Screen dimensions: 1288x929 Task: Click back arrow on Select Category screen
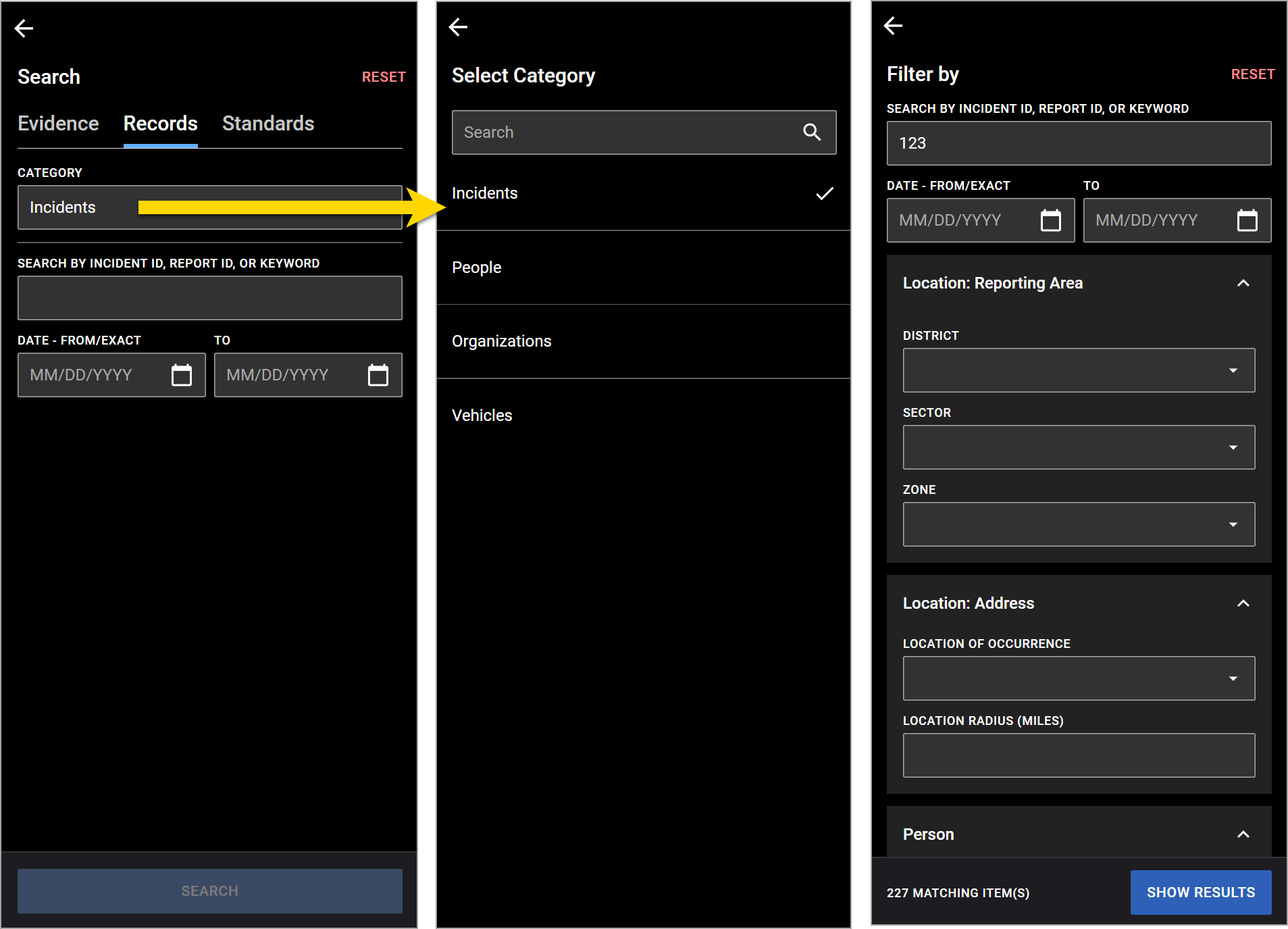459,27
